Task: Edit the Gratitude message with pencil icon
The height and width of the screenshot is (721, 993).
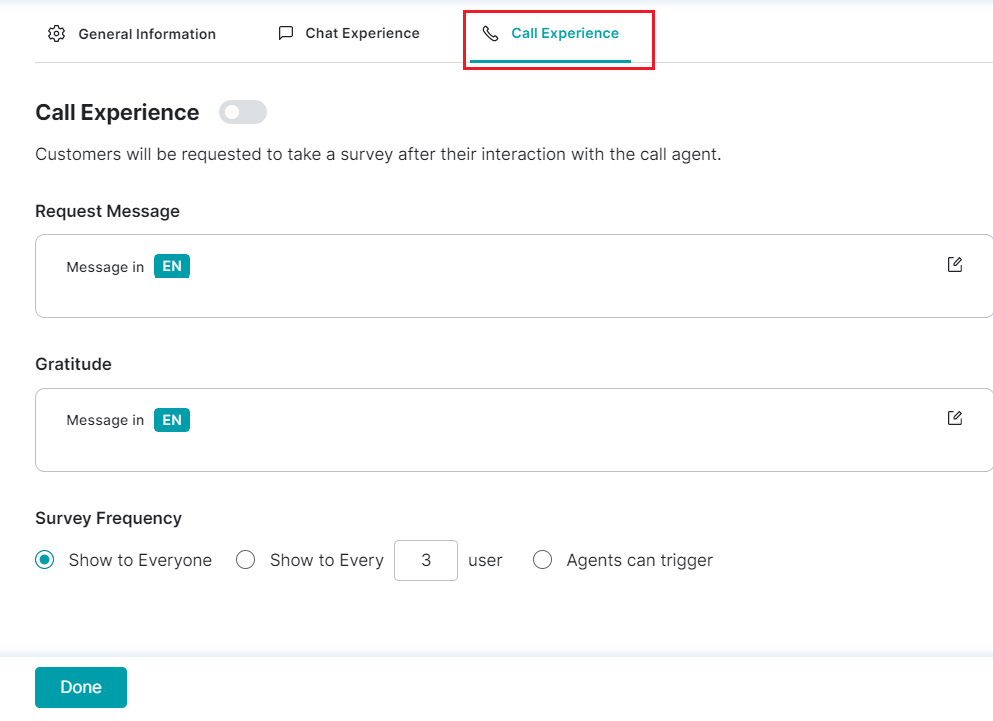Action: click(x=954, y=418)
